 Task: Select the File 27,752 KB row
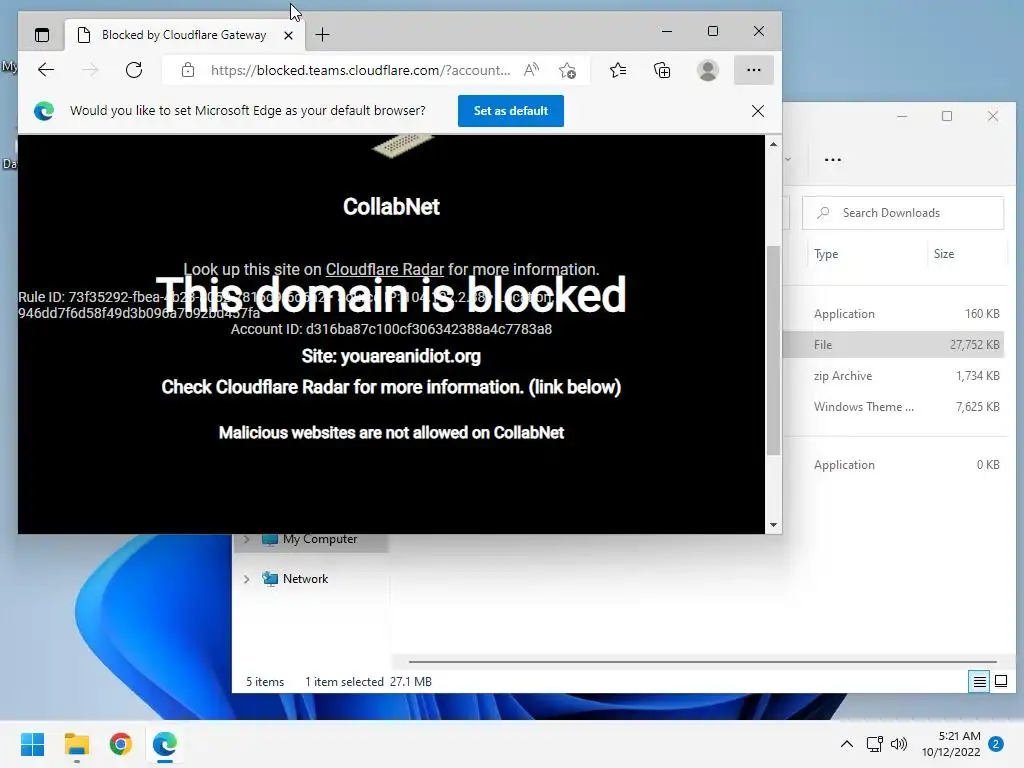tap(895, 345)
